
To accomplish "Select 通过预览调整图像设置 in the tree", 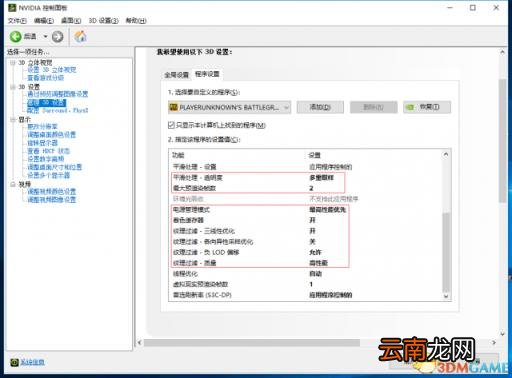I will click(57, 94).
